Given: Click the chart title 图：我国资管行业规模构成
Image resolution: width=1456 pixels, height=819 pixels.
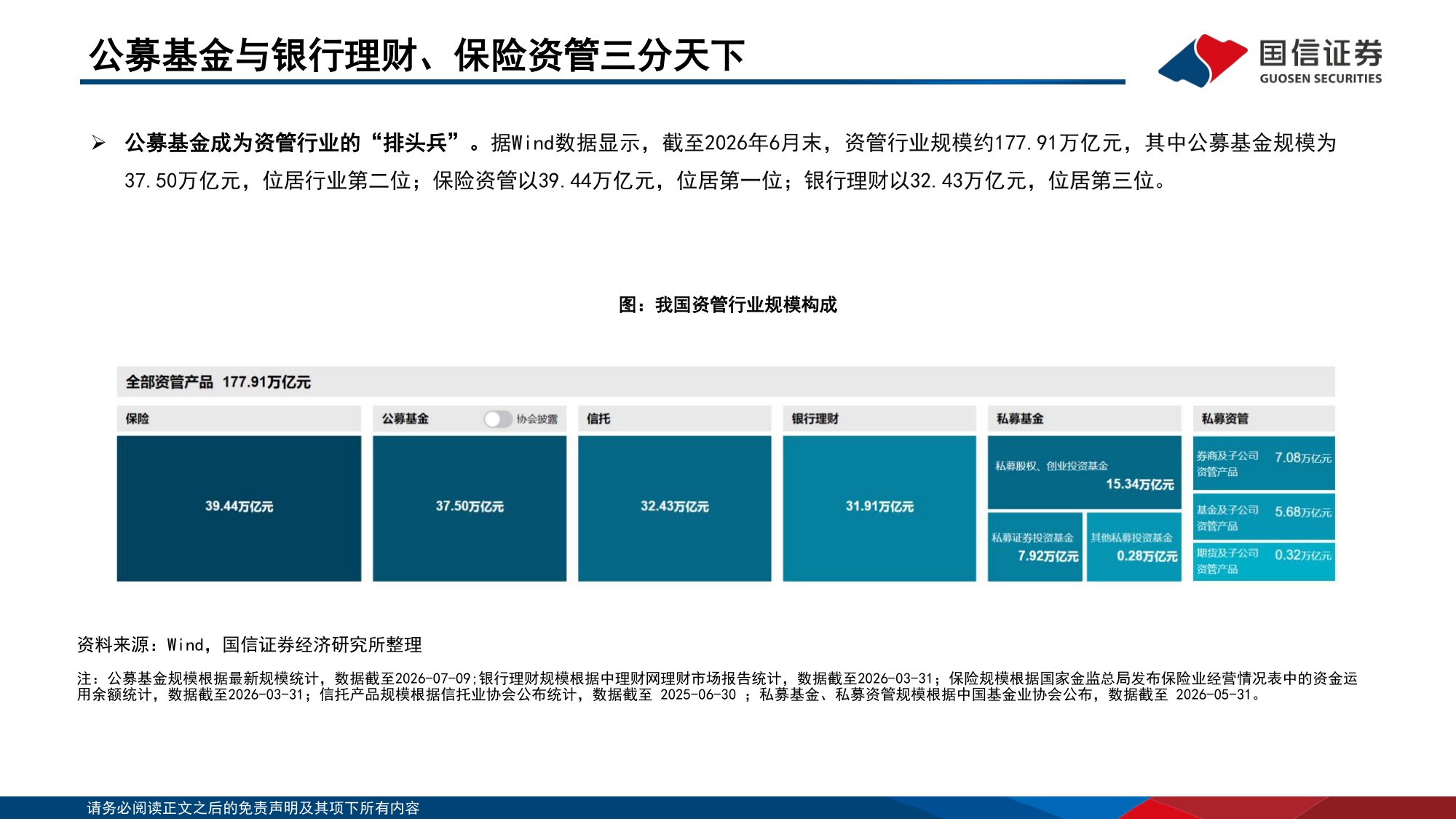Looking at the screenshot, I should coord(728,304).
